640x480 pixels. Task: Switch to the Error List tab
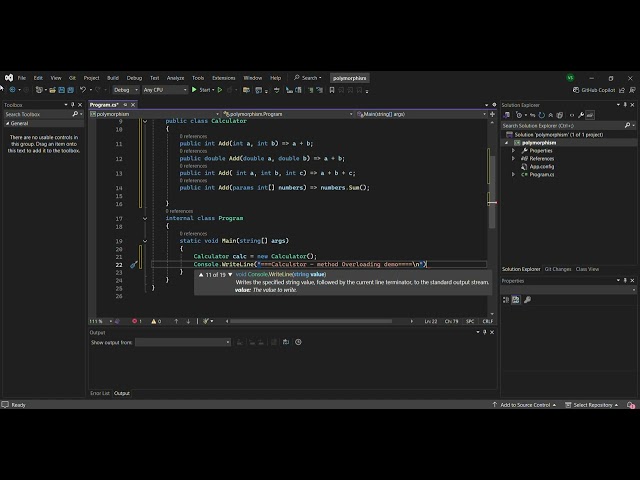(100, 393)
